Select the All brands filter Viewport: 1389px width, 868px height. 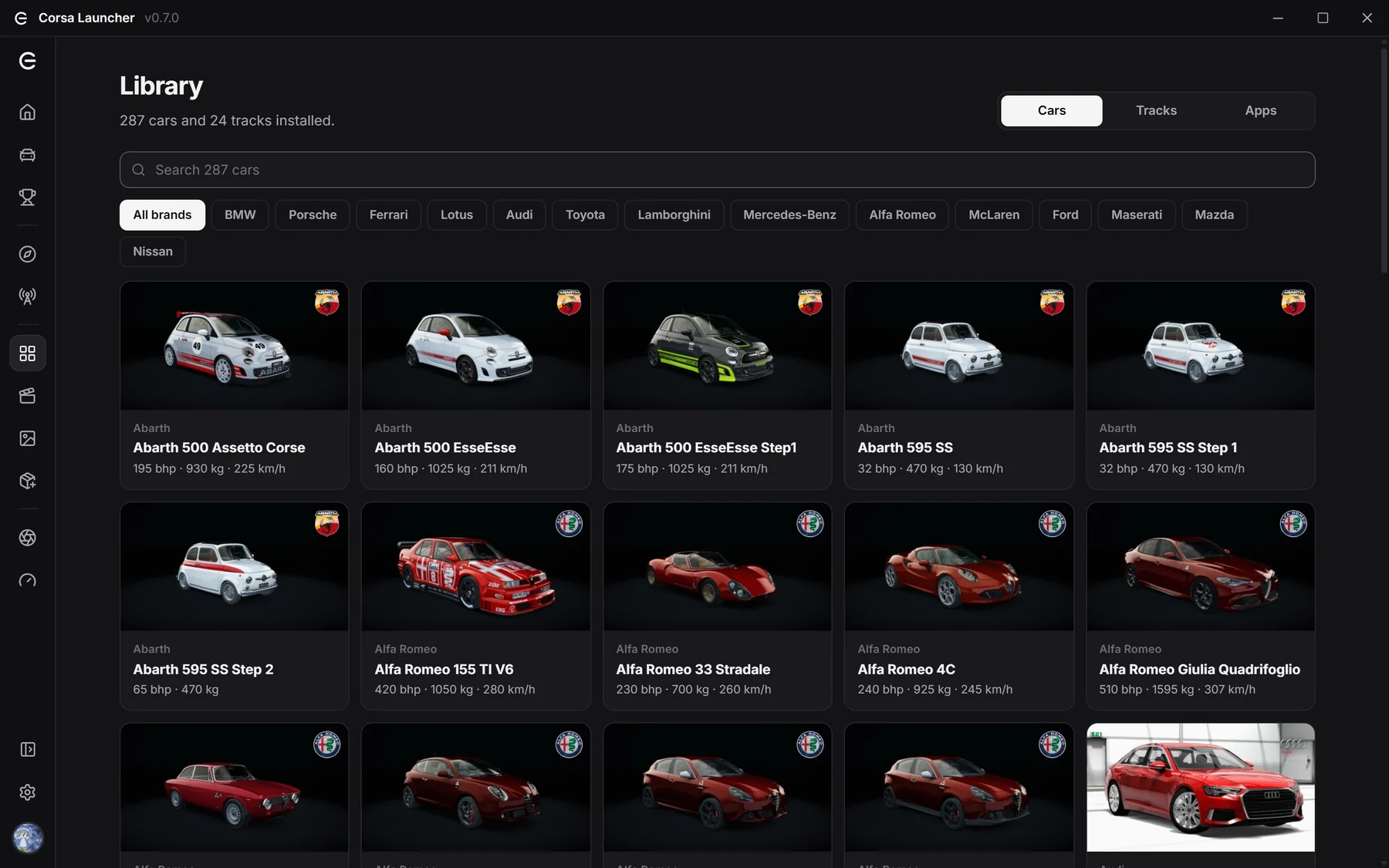click(x=162, y=214)
